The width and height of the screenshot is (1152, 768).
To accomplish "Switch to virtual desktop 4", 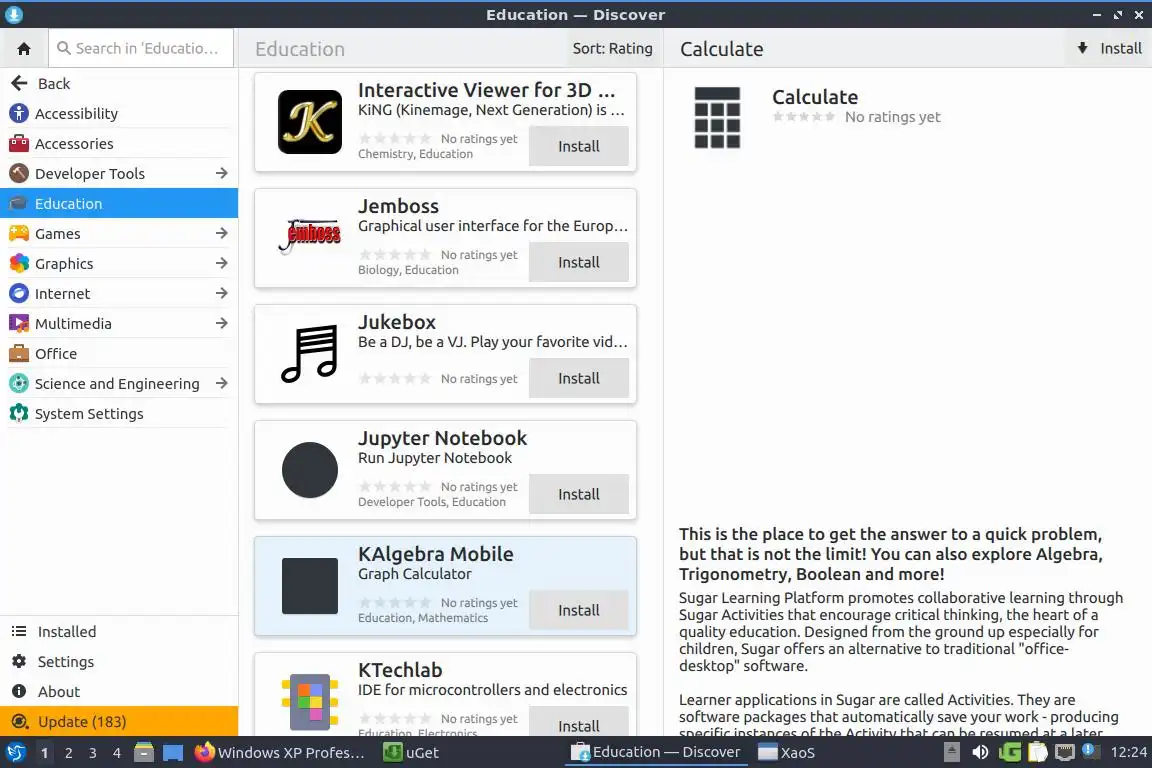I will pyautogui.click(x=117, y=753).
